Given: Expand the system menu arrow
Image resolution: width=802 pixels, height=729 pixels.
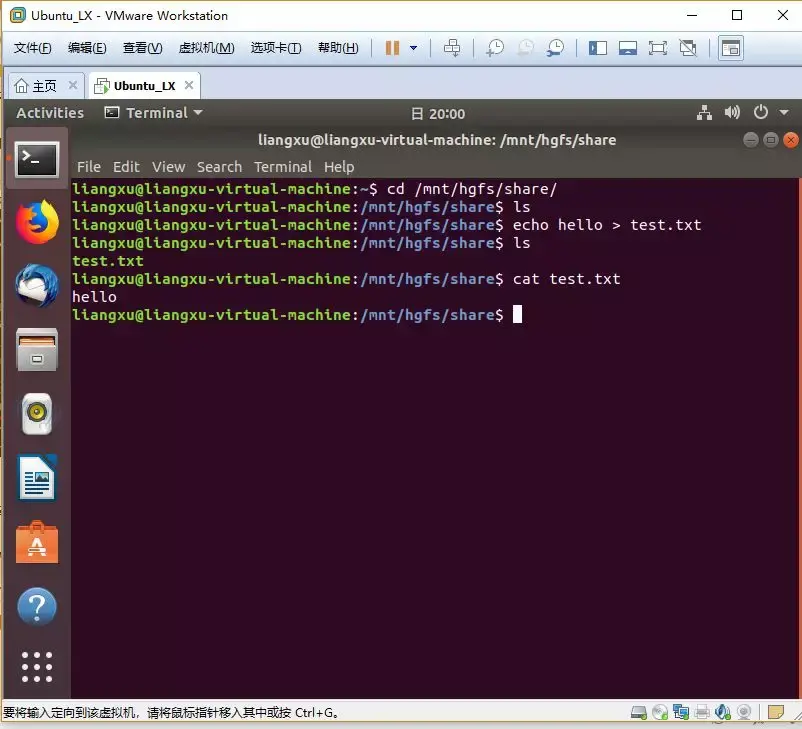Looking at the screenshot, I should (784, 113).
